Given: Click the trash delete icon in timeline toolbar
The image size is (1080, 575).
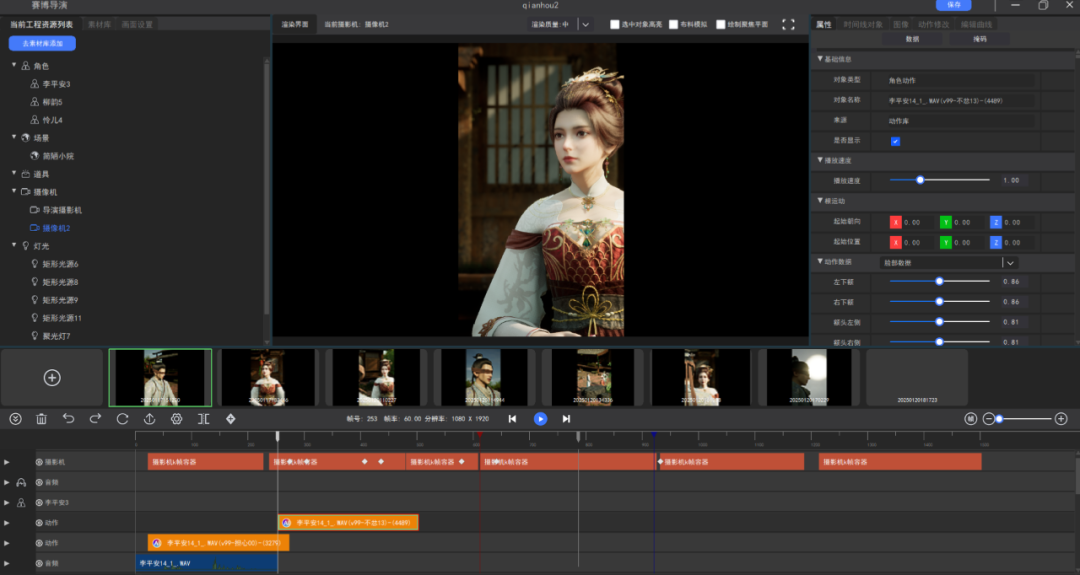Looking at the screenshot, I should pyautogui.click(x=41, y=419).
